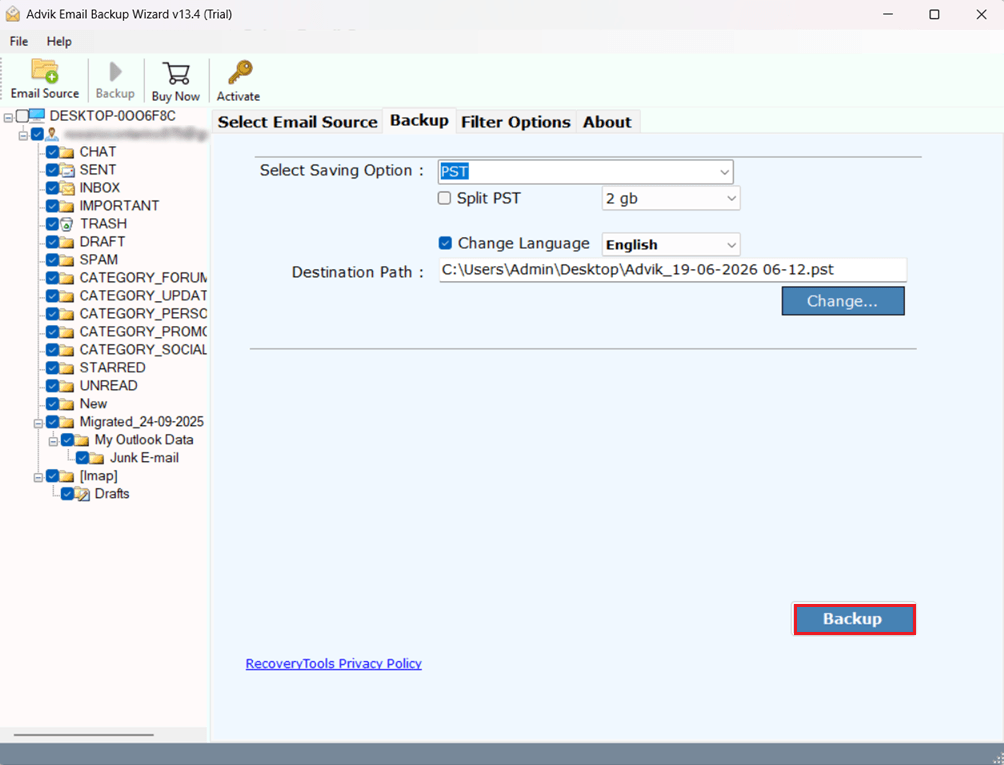The height and width of the screenshot is (765, 1004).
Task: Open the English language dropdown
Action: pos(670,245)
